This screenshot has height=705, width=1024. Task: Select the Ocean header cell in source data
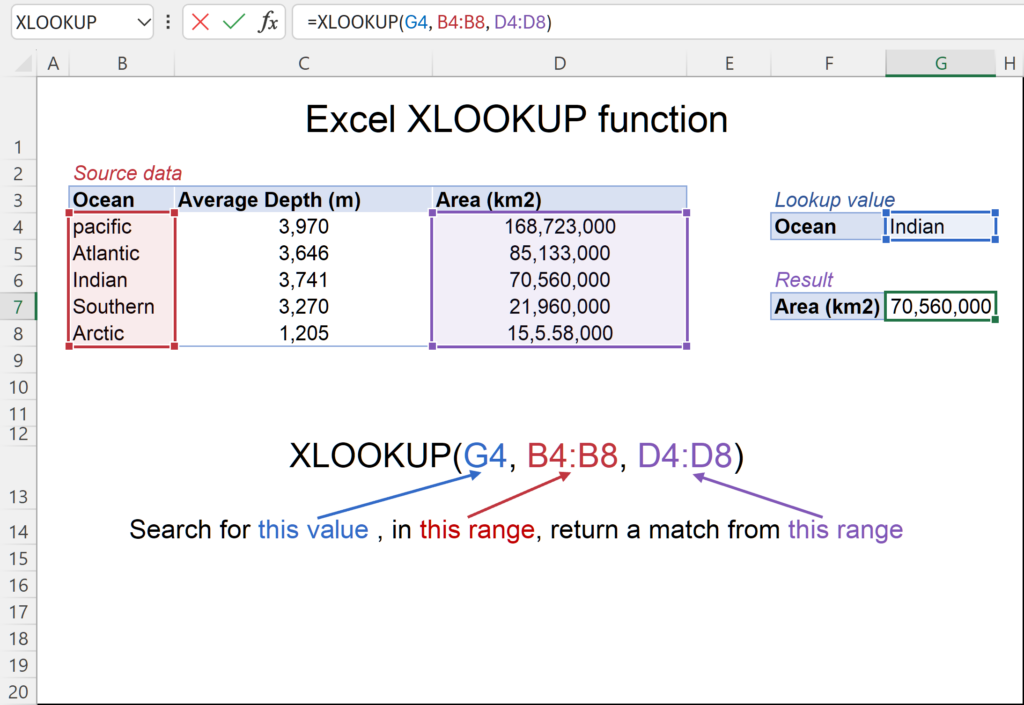coord(122,200)
